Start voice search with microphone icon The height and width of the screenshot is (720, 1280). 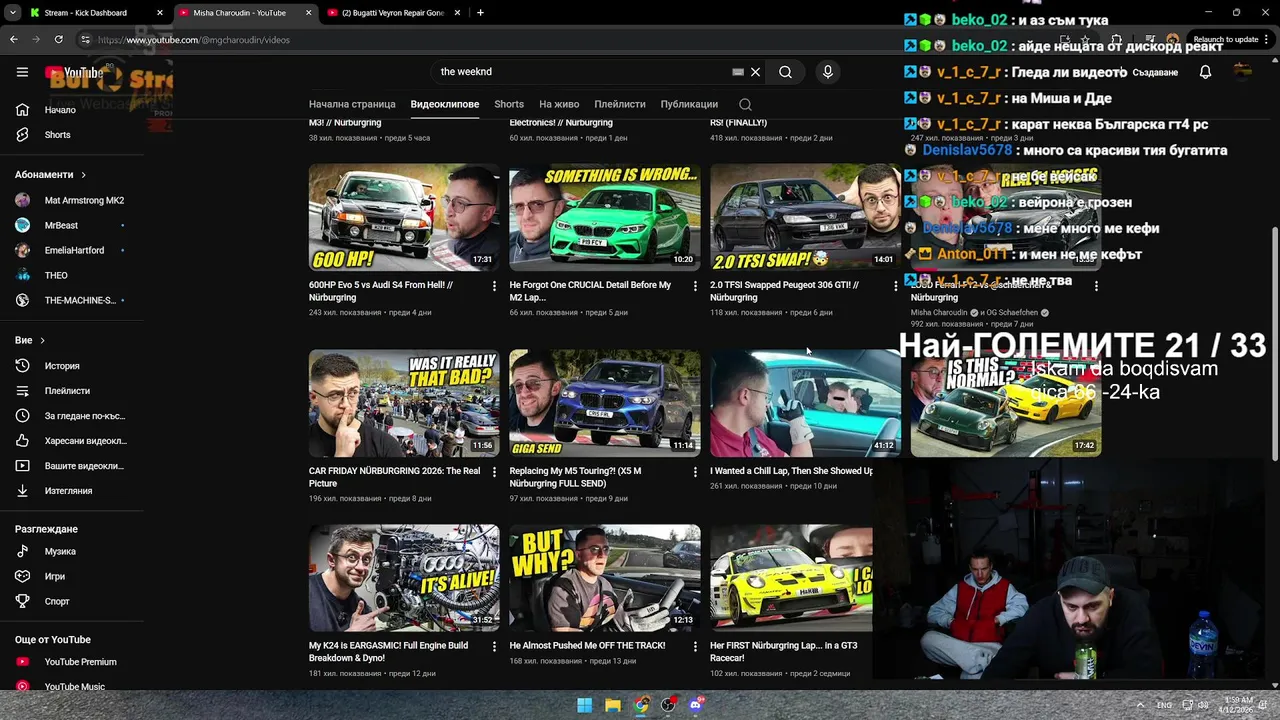click(827, 72)
